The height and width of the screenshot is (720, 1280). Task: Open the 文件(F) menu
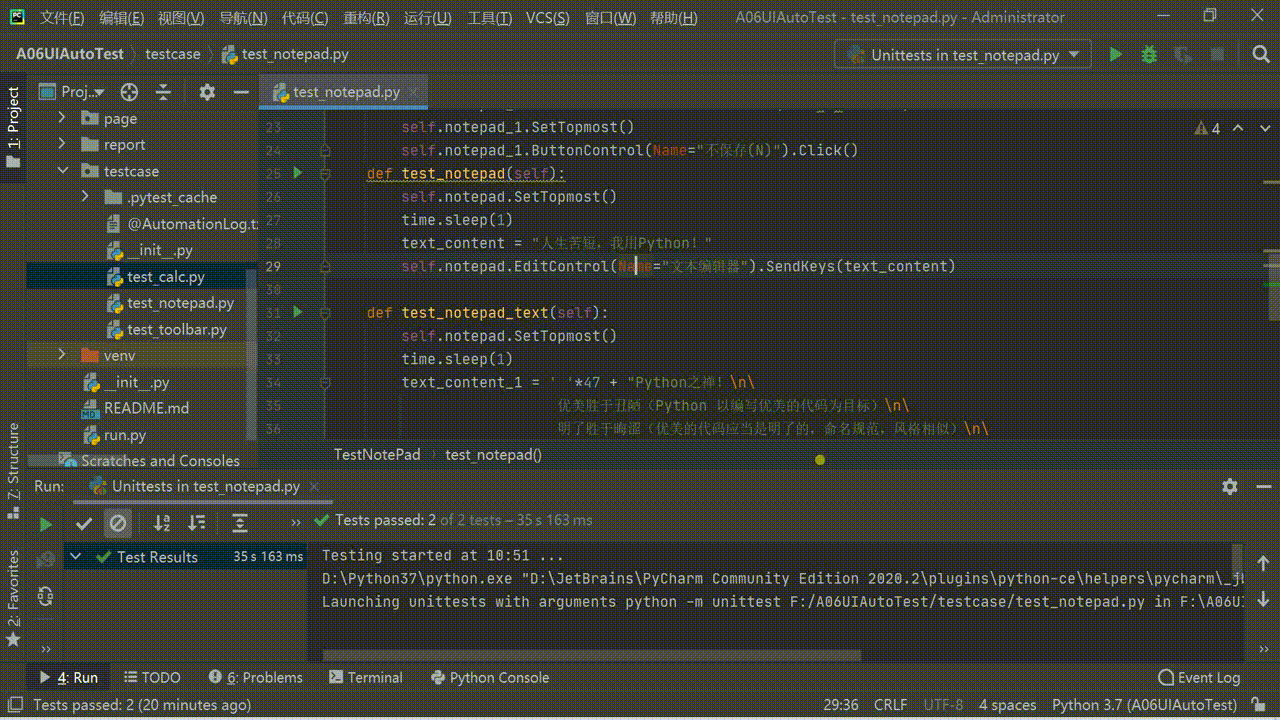click(x=63, y=18)
